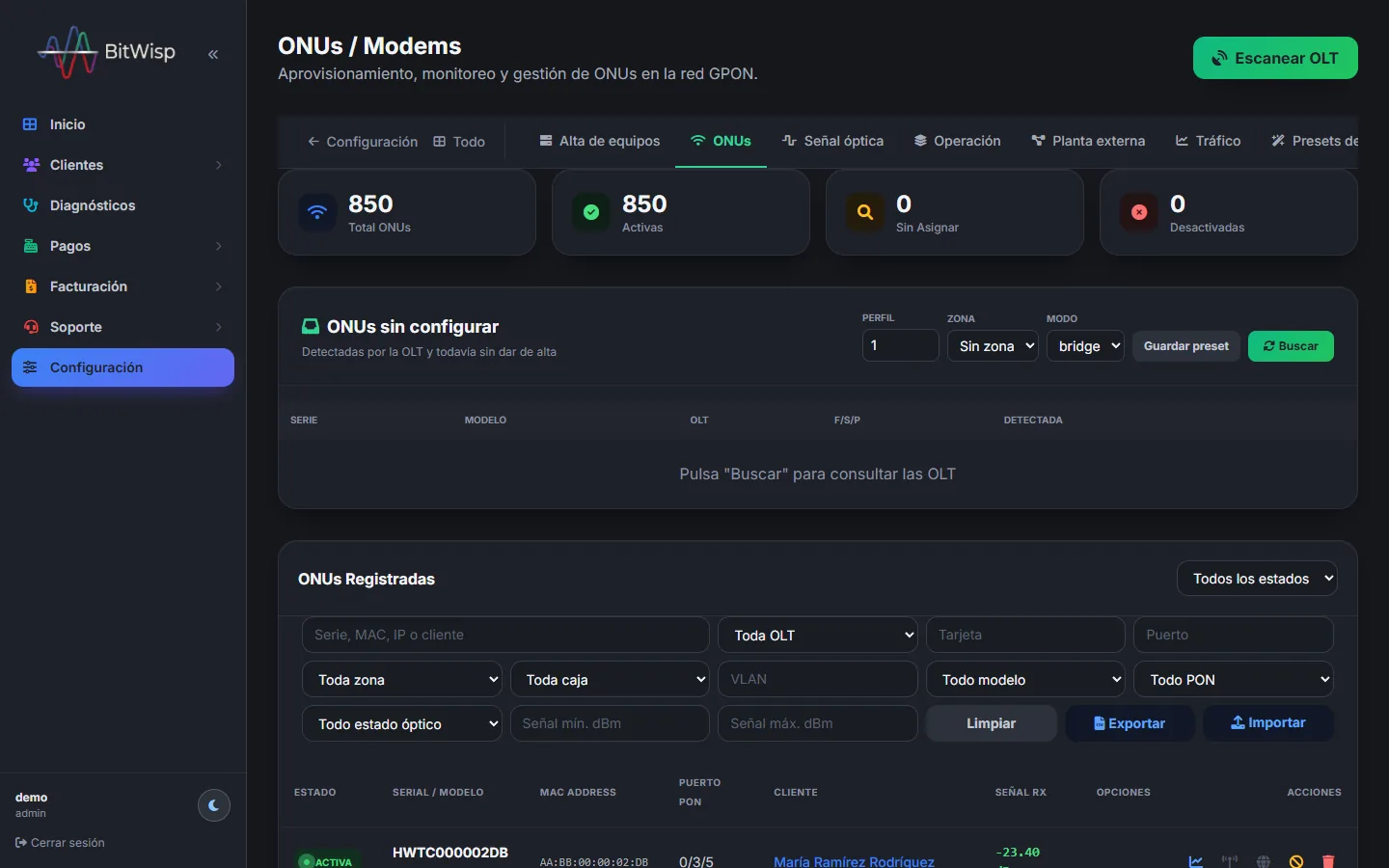Open the Planta externa tab

pyautogui.click(x=1088, y=141)
